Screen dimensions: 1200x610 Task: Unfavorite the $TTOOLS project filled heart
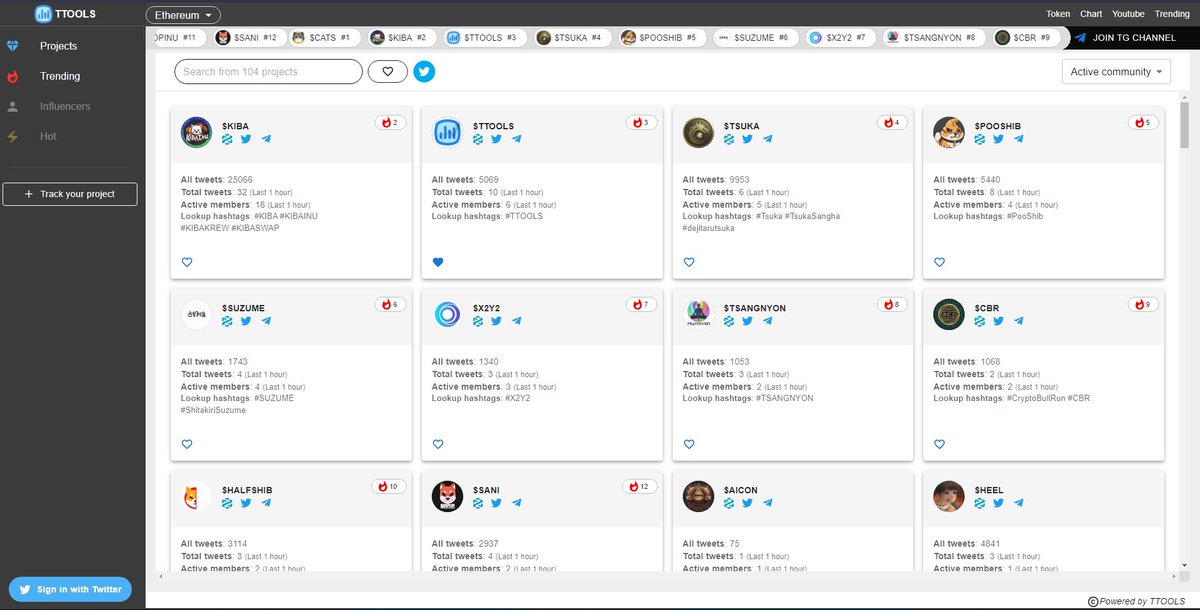437,263
